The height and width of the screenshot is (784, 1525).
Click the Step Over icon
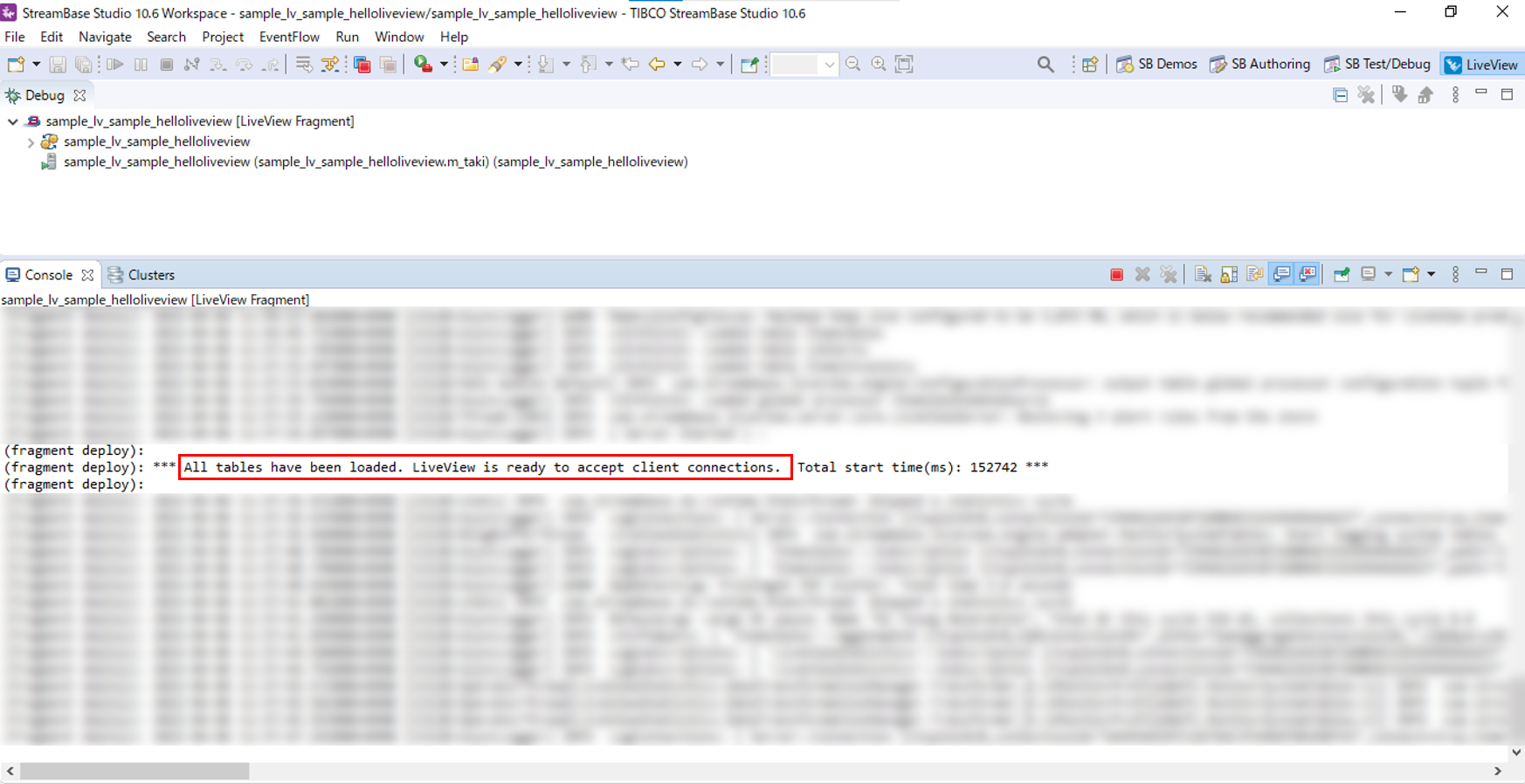point(245,65)
